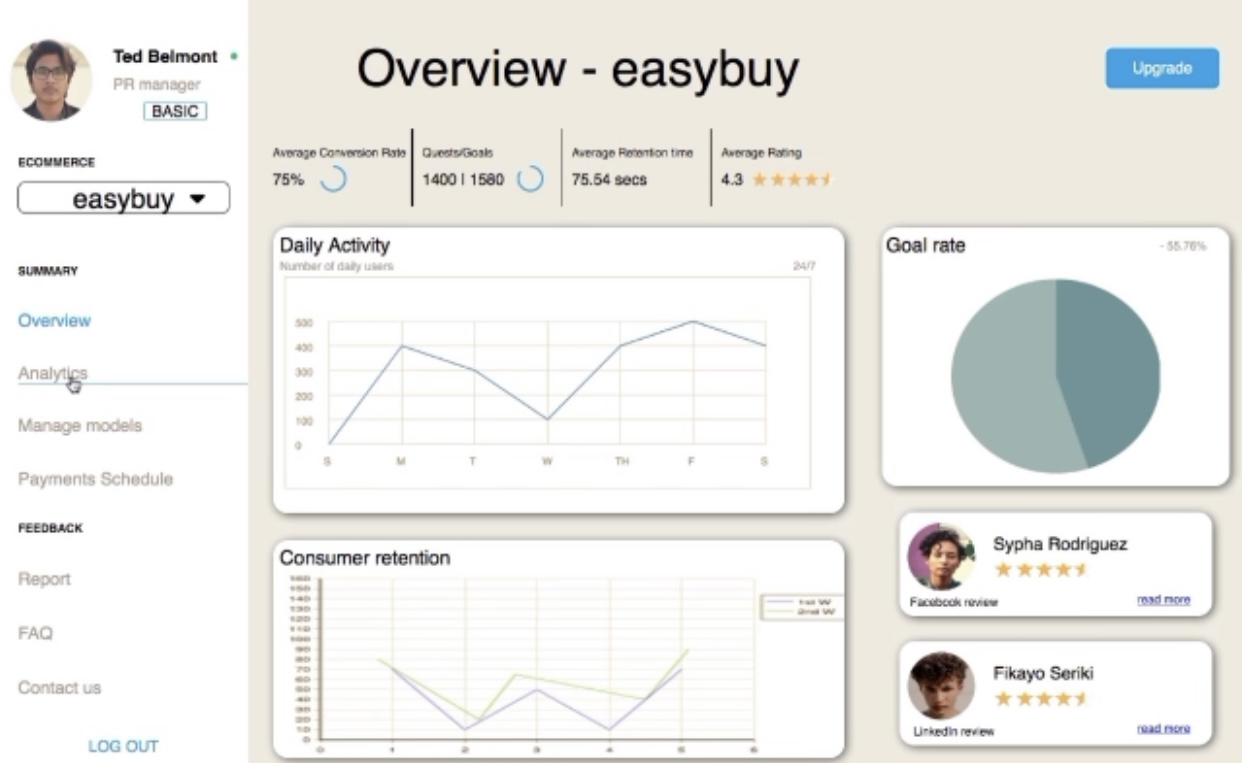
Task: Click Sypha Rodriguez's avatar
Action: (941, 556)
